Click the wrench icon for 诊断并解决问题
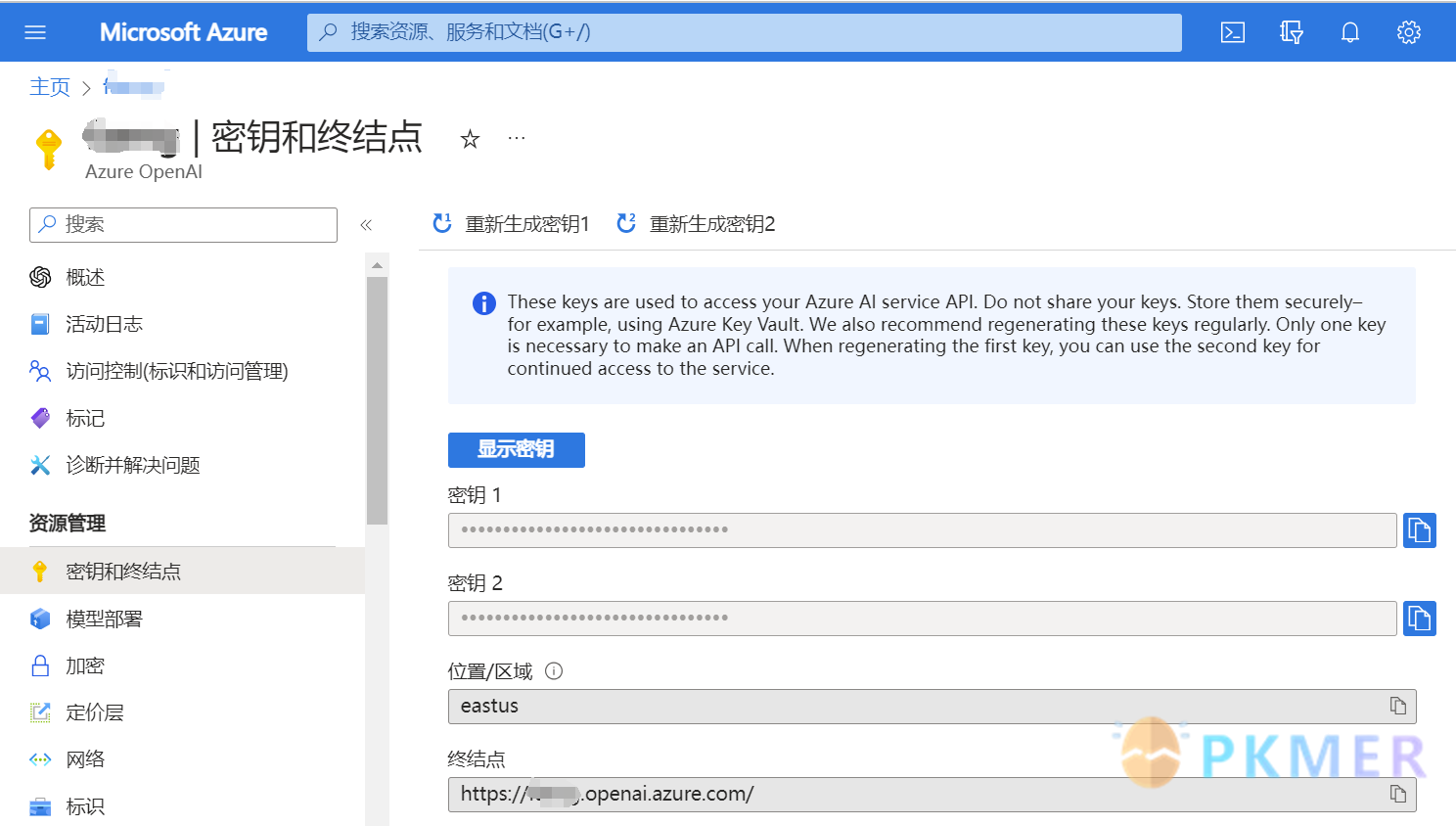The height and width of the screenshot is (826, 1456). [x=40, y=465]
